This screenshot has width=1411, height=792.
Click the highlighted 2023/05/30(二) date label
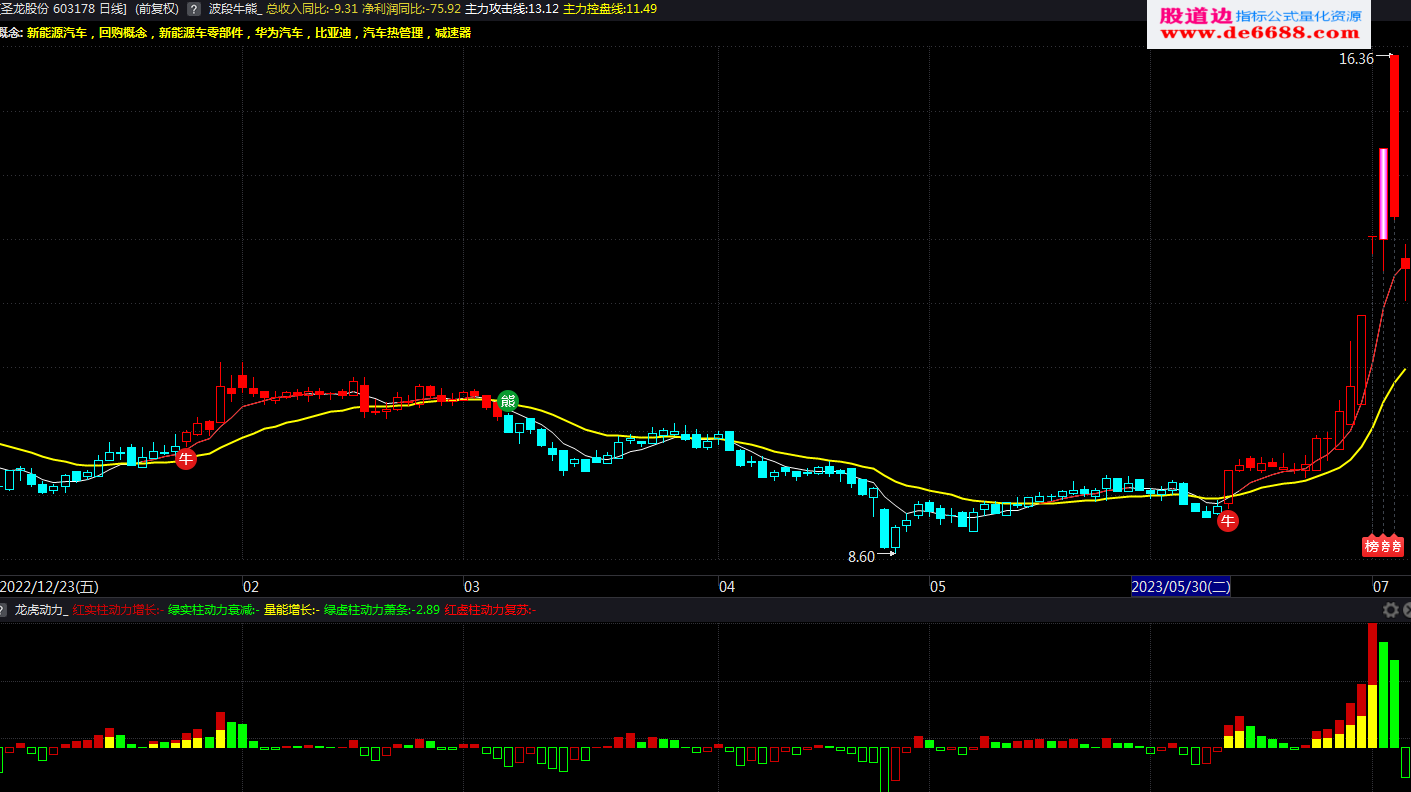click(1181, 587)
